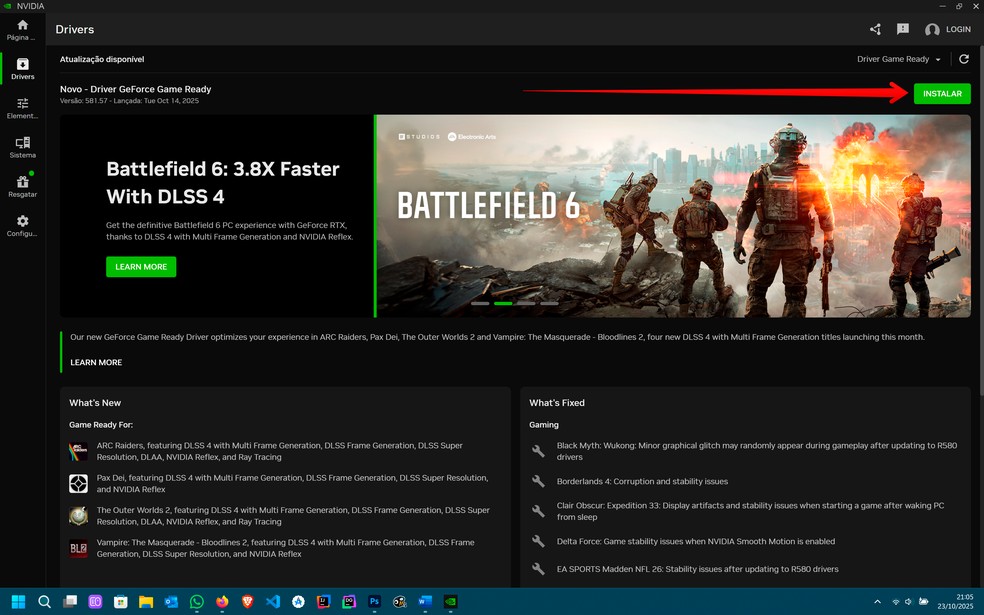Viewport: 984px width, 615px height.
Task: Jump to the last carousel slide indicator
Action: (549, 303)
